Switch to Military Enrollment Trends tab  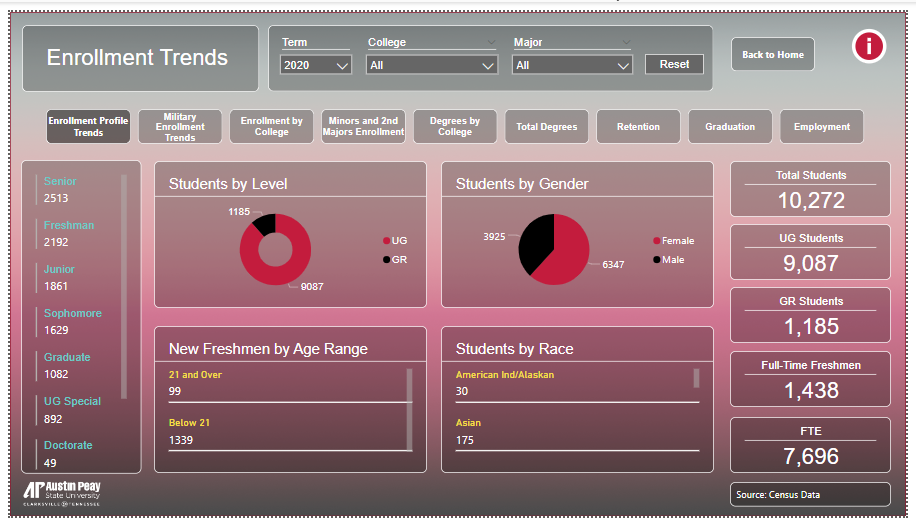pos(180,127)
